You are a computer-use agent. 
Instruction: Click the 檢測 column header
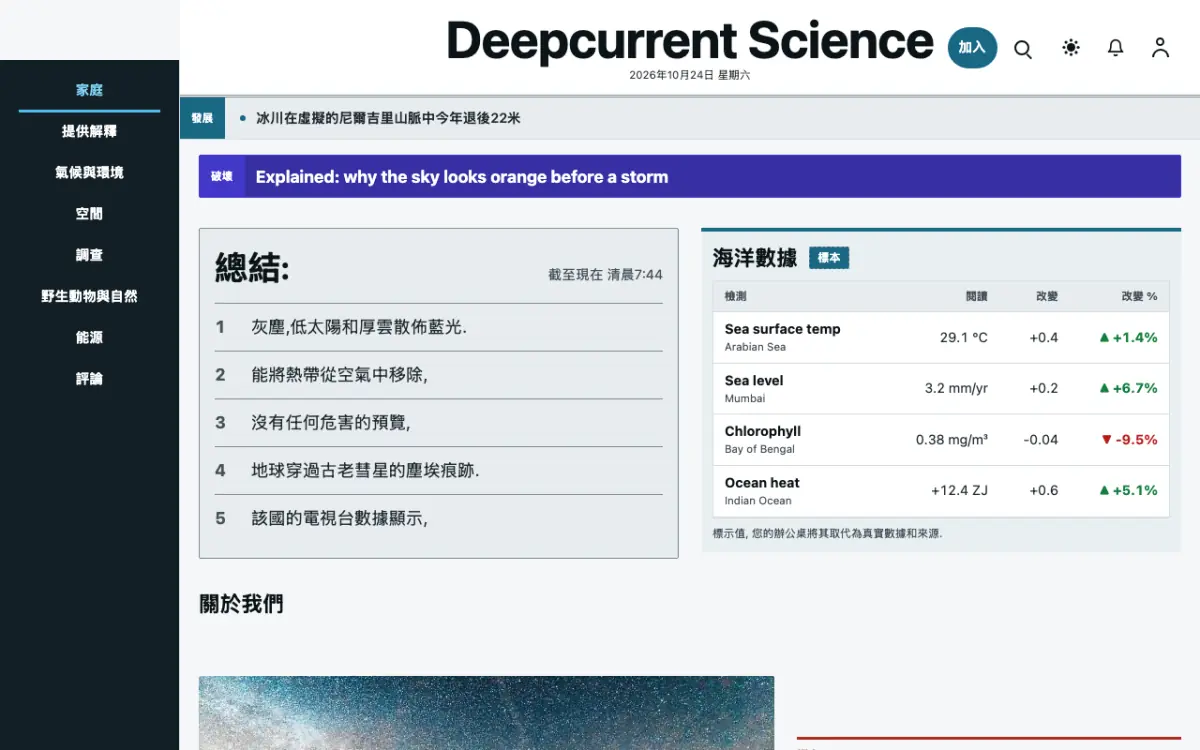736,296
